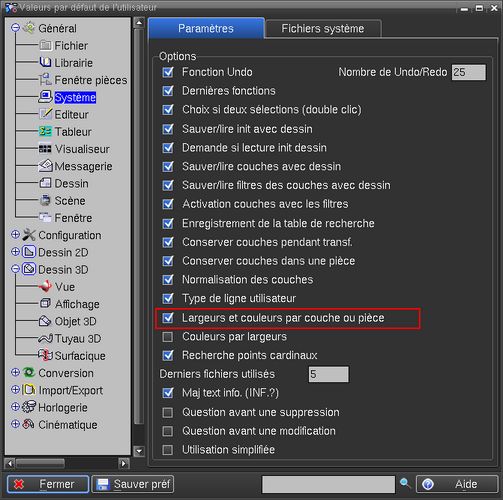The width and height of the screenshot is (503, 500).
Task: Click the magnifier search icon near Aide
Action: coord(405,483)
